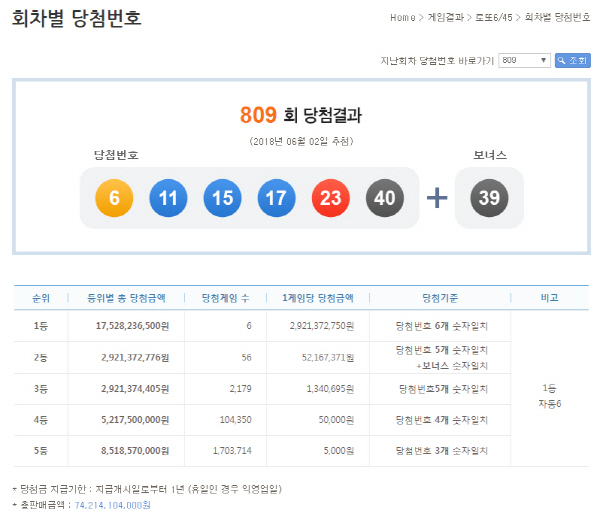Click the 당첨기준 column header
The image size is (600, 512).
pos(440,298)
